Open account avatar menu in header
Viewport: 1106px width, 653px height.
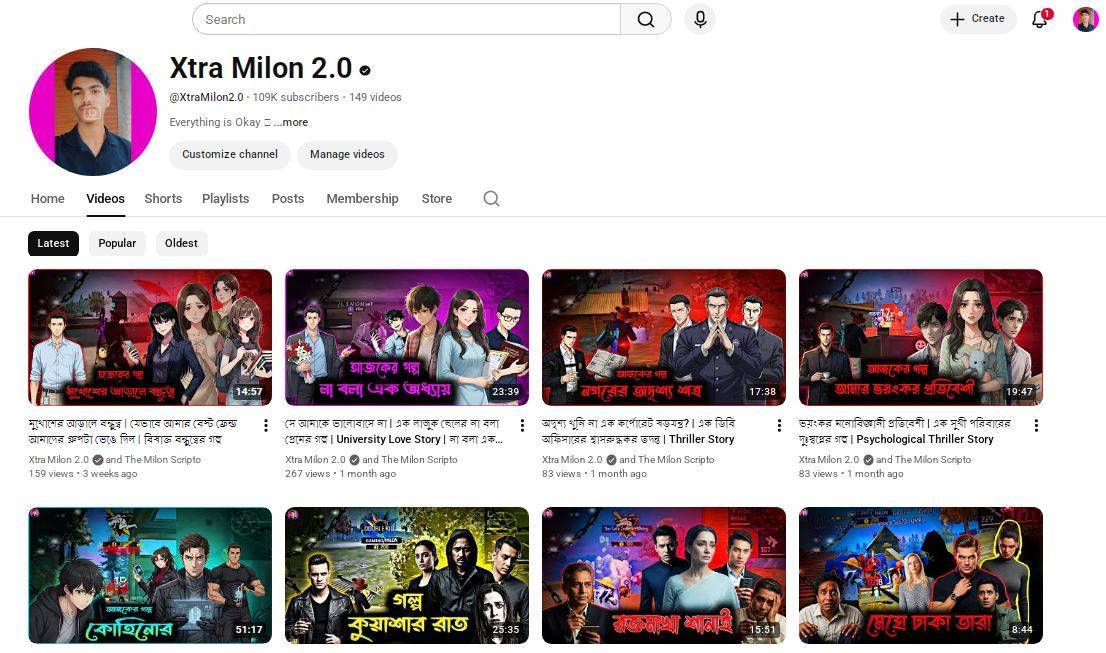pos(1085,19)
